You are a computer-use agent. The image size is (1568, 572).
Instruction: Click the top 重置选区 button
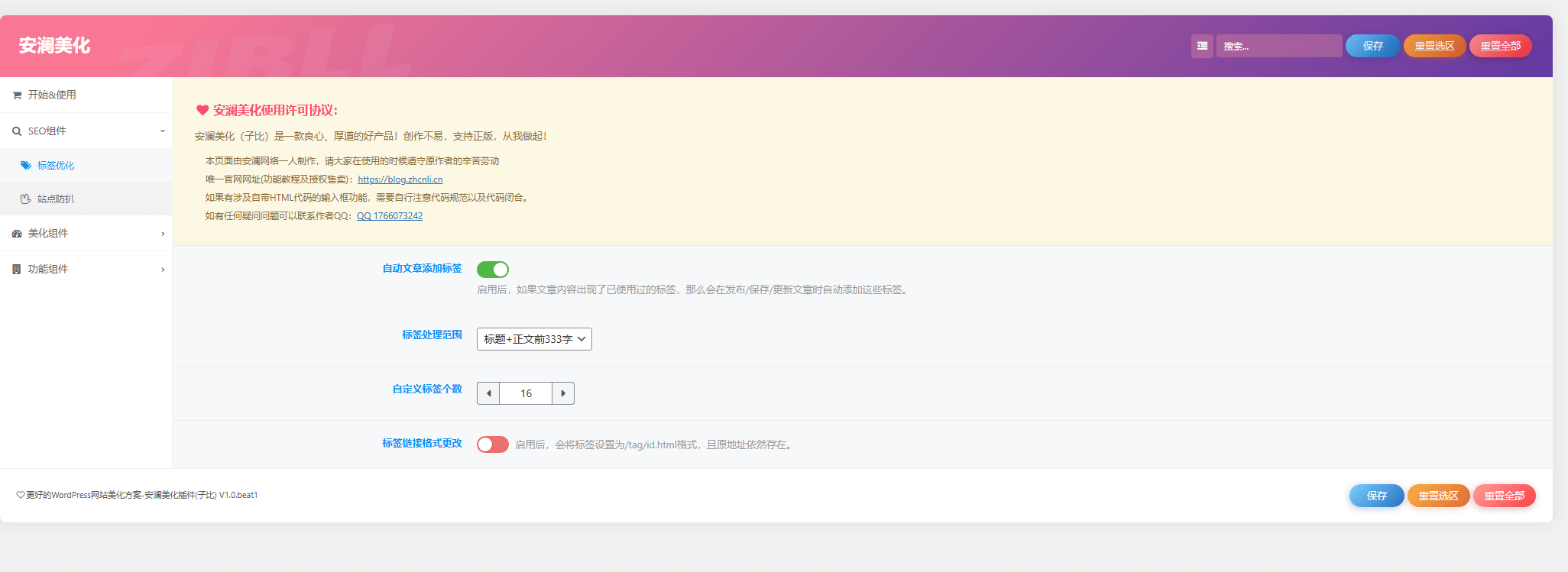[x=1434, y=46]
